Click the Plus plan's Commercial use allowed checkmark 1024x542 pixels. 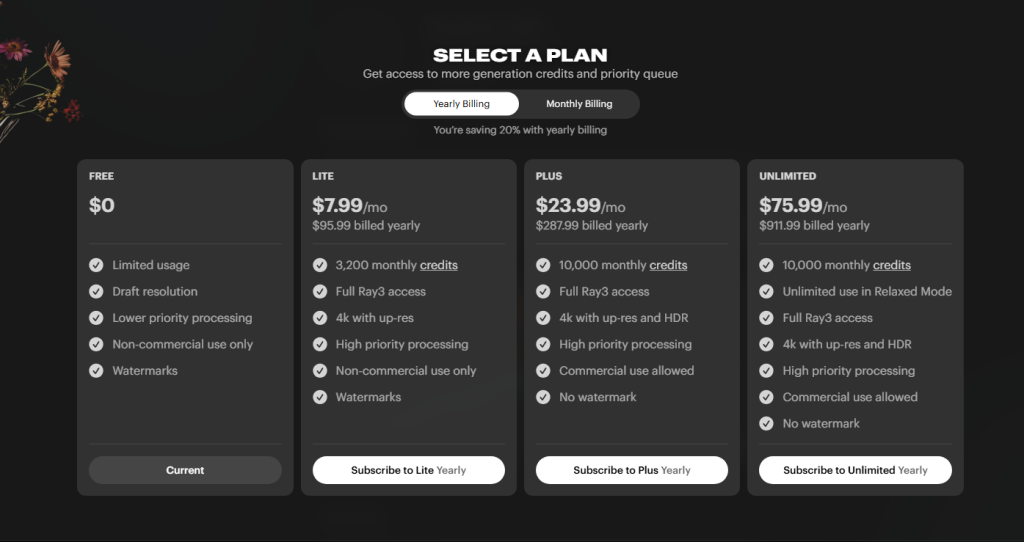[x=543, y=371]
